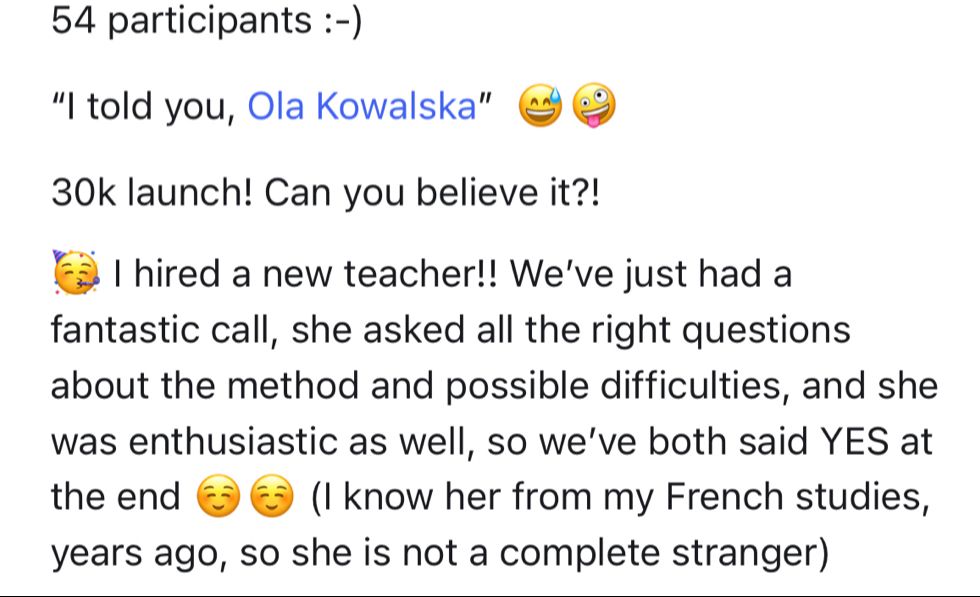Click the ':-)' text smiley after participants

point(342,20)
